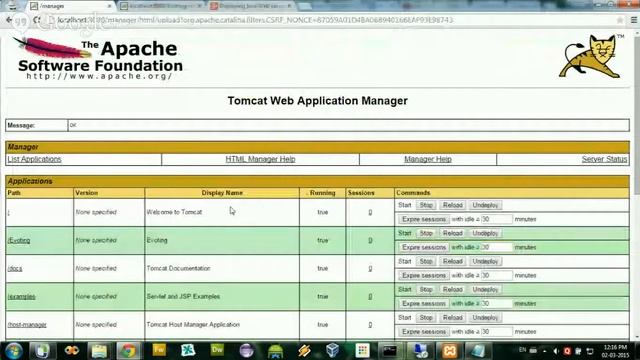
Task: Click idle minutes field in /docs row
Action: click(x=496, y=276)
